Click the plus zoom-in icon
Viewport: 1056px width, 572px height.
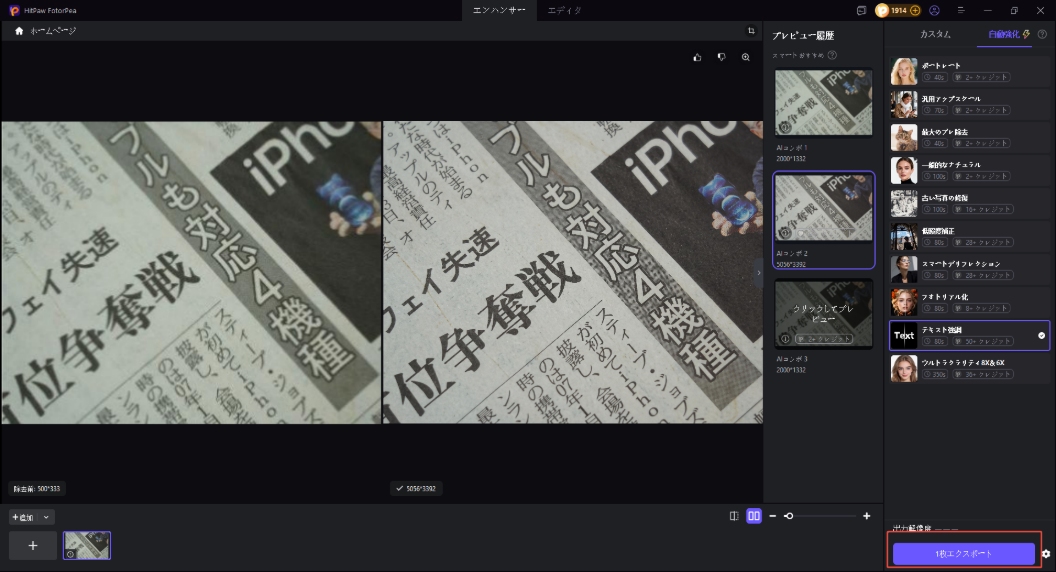[867, 516]
